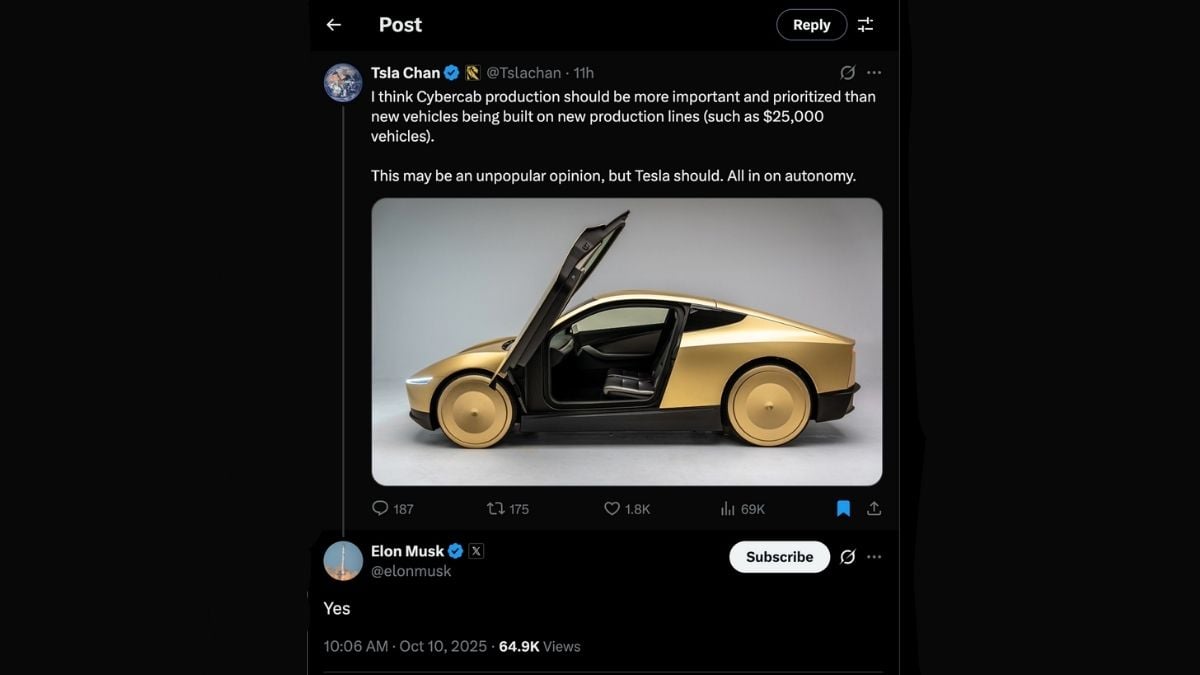
Task: Open view analytics showing 69K
Action: coord(725,509)
